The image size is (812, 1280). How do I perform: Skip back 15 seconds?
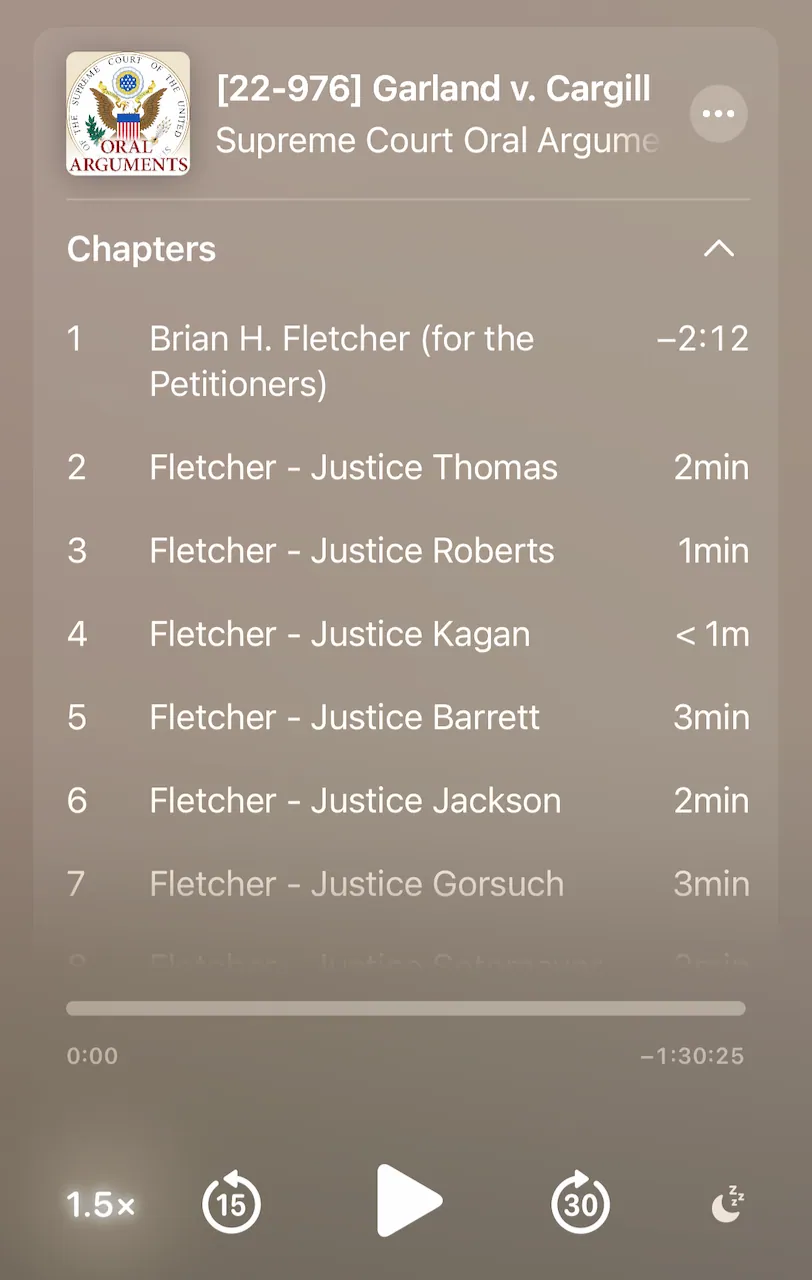click(x=232, y=1201)
